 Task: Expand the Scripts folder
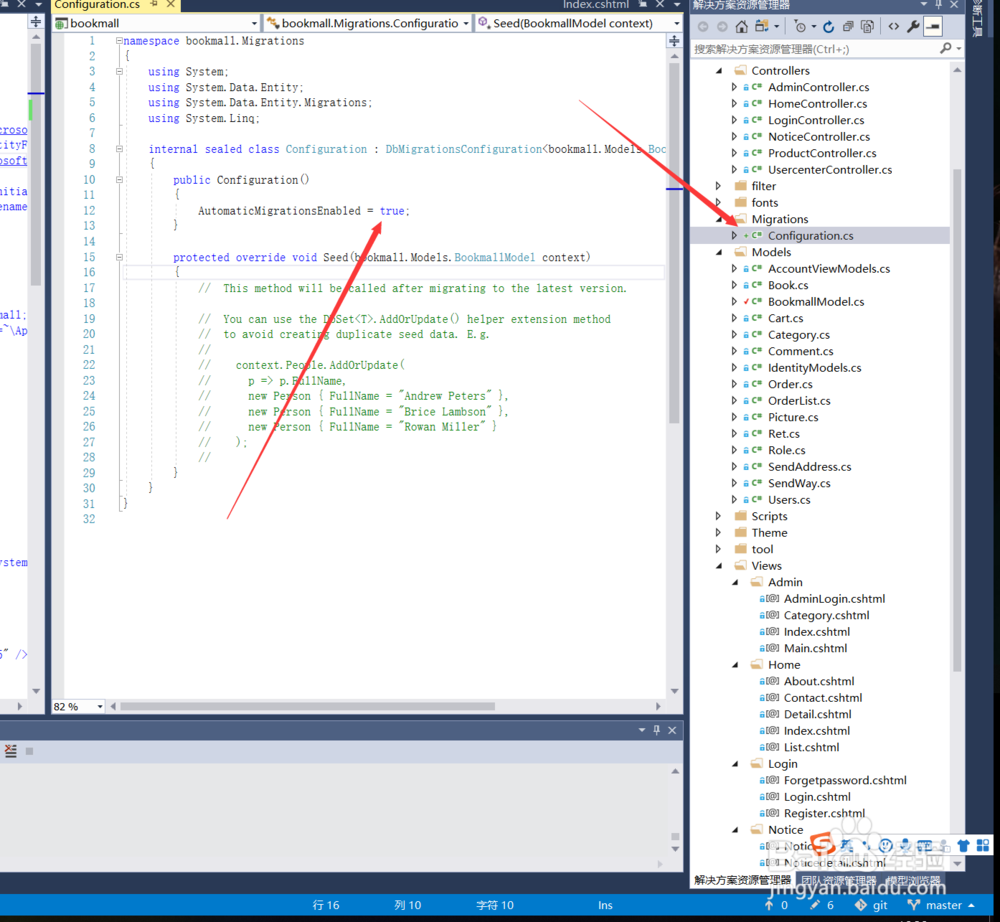719,516
